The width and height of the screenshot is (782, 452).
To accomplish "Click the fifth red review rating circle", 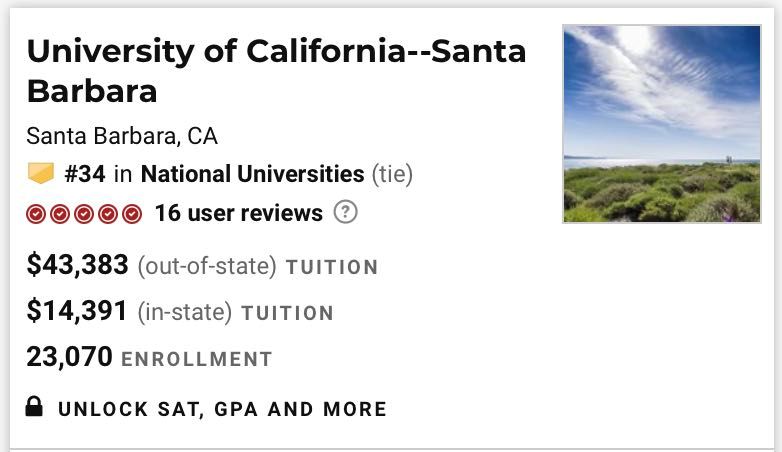I will (x=132, y=214).
